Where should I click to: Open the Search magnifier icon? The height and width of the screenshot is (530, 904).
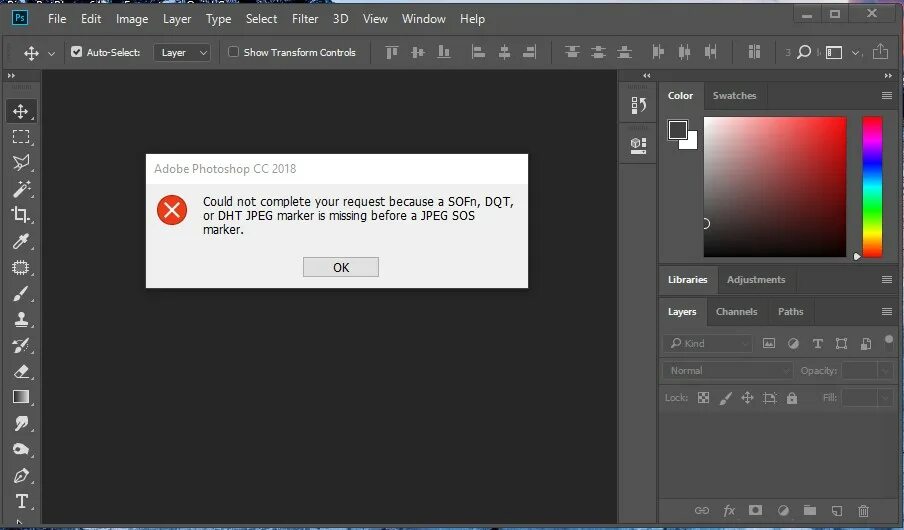pyautogui.click(x=804, y=52)
